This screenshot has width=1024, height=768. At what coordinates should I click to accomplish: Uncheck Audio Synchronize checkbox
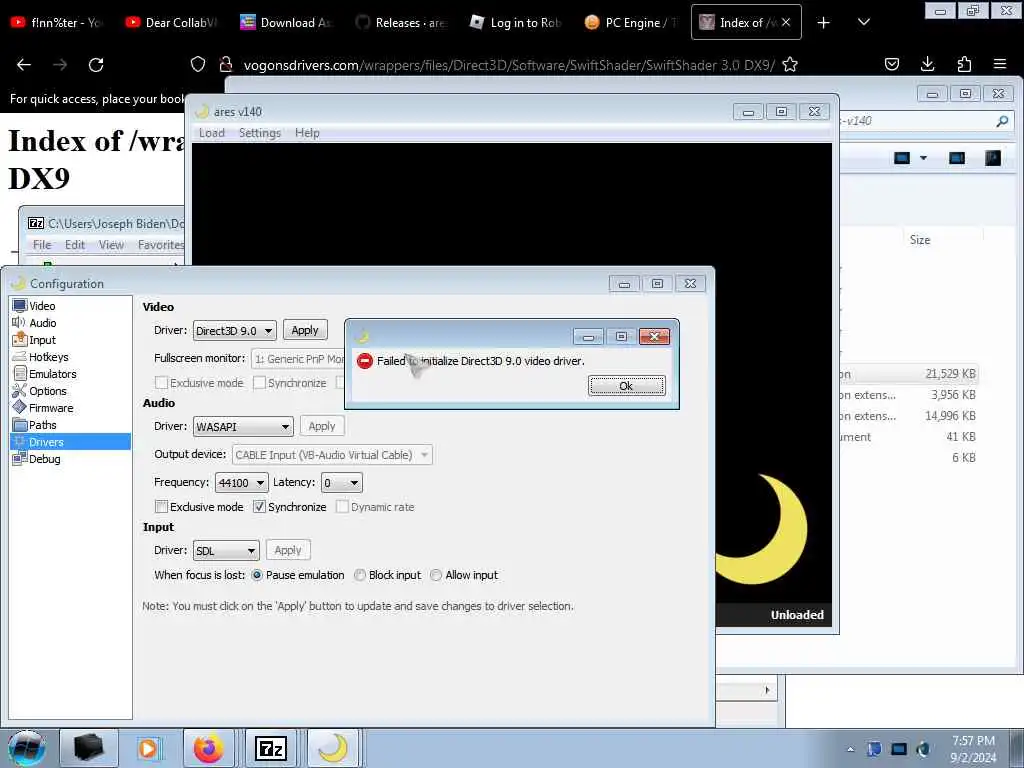pyautogui.click(x=259, y=507)
